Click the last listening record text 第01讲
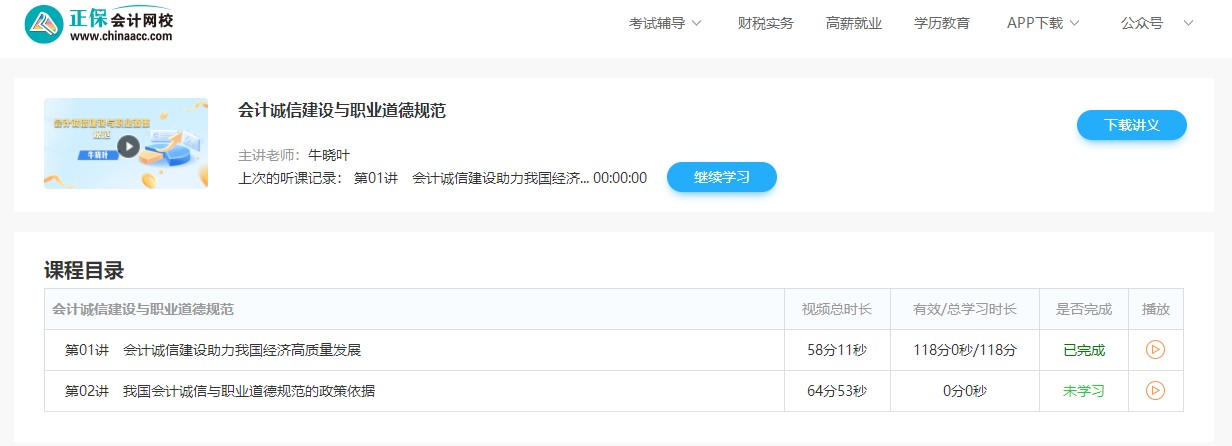1232x446 pixels. coord(376,178)
